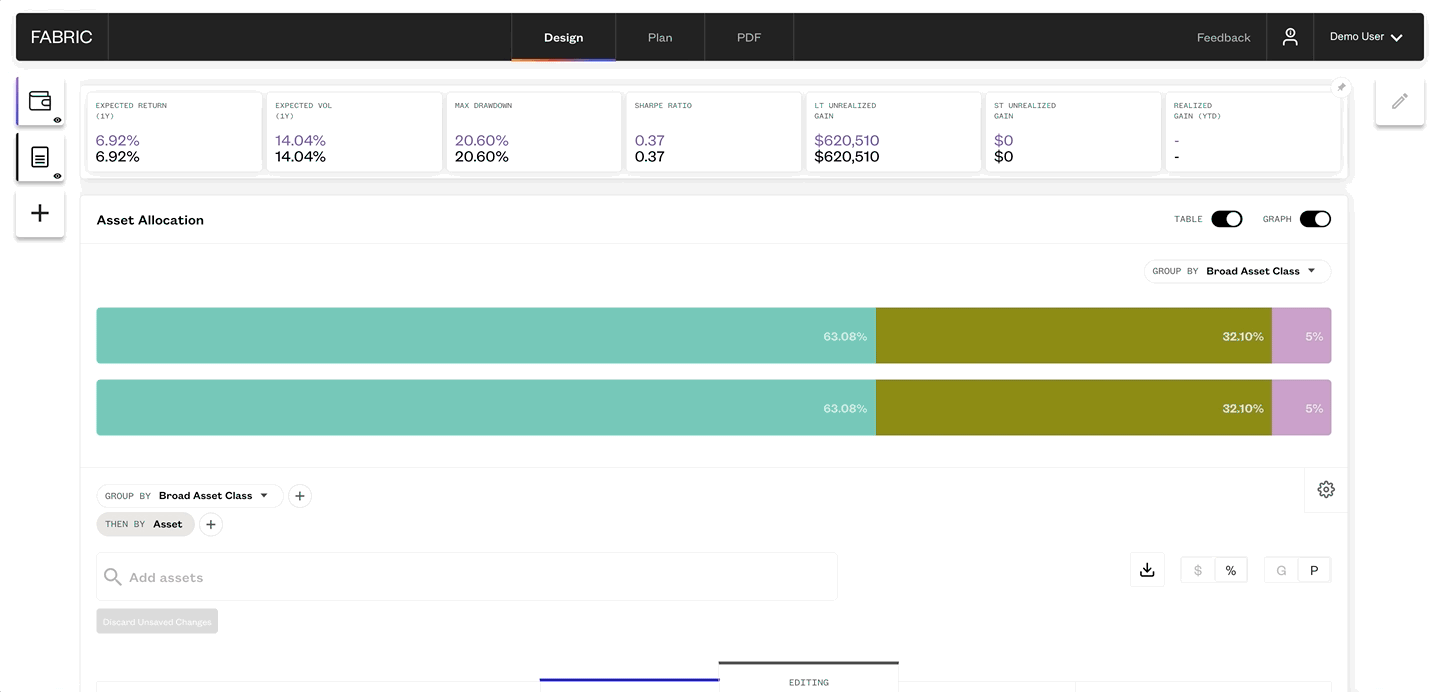The width and height of the screenshot is (1440, 692).
Task: Switch to the PDF tab
Action: pos(749,37)
